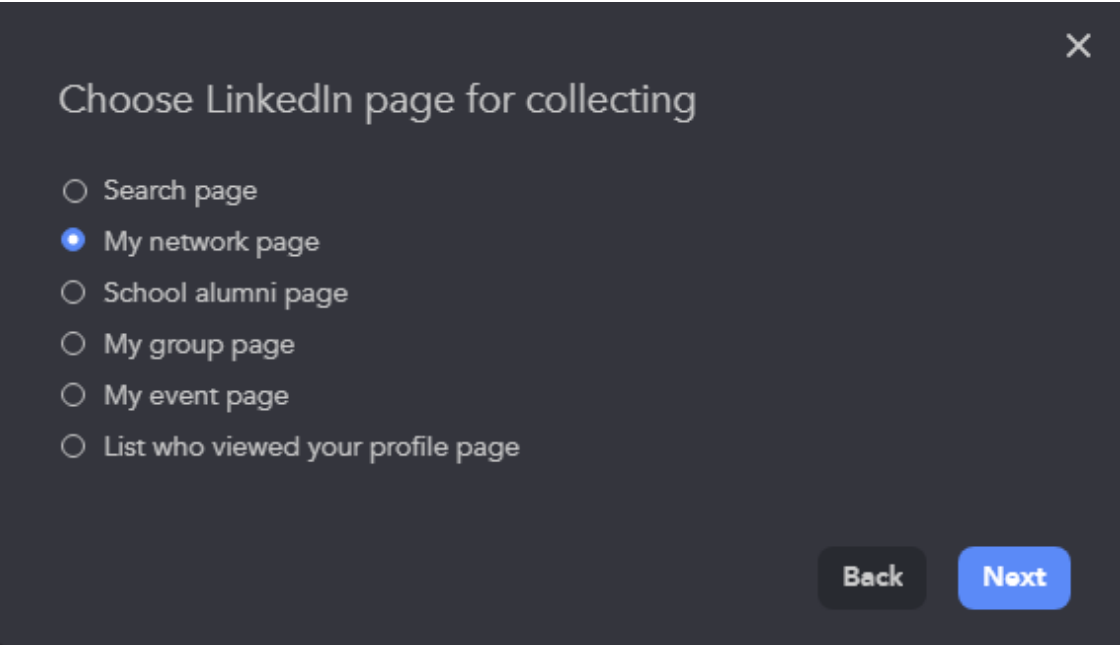Click the 'Search page' label text

(180, 191)
